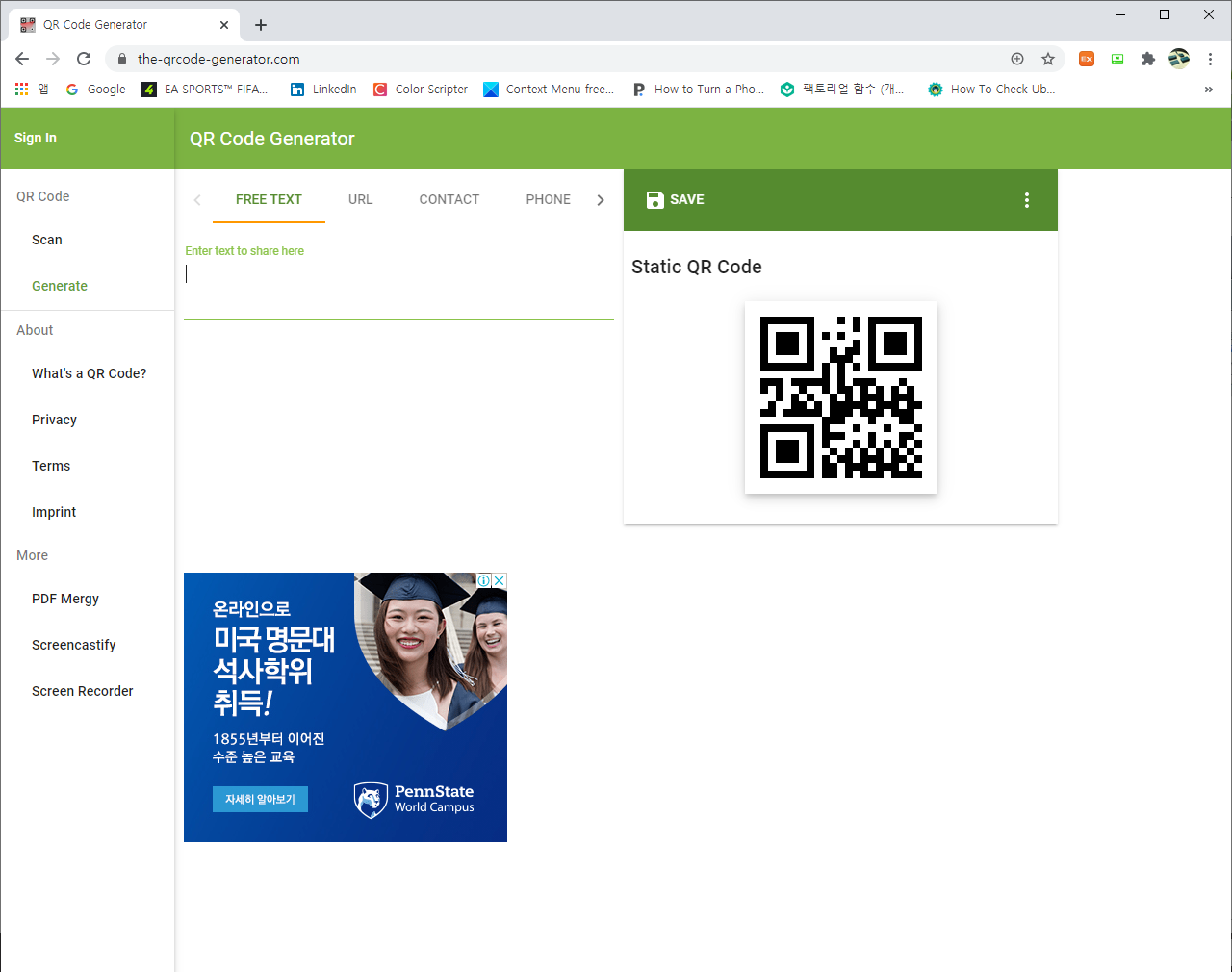
Task: Click the Sign In link
Action: 36,138
